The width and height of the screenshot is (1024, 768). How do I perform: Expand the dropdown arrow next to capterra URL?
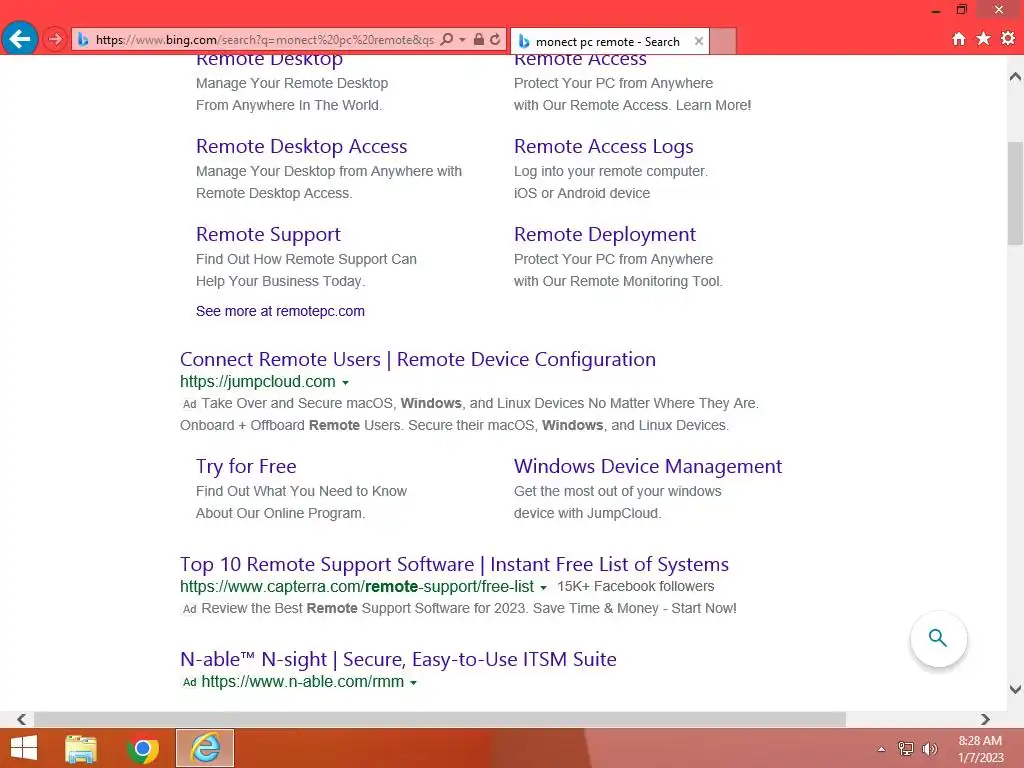(x=543, y=588)
